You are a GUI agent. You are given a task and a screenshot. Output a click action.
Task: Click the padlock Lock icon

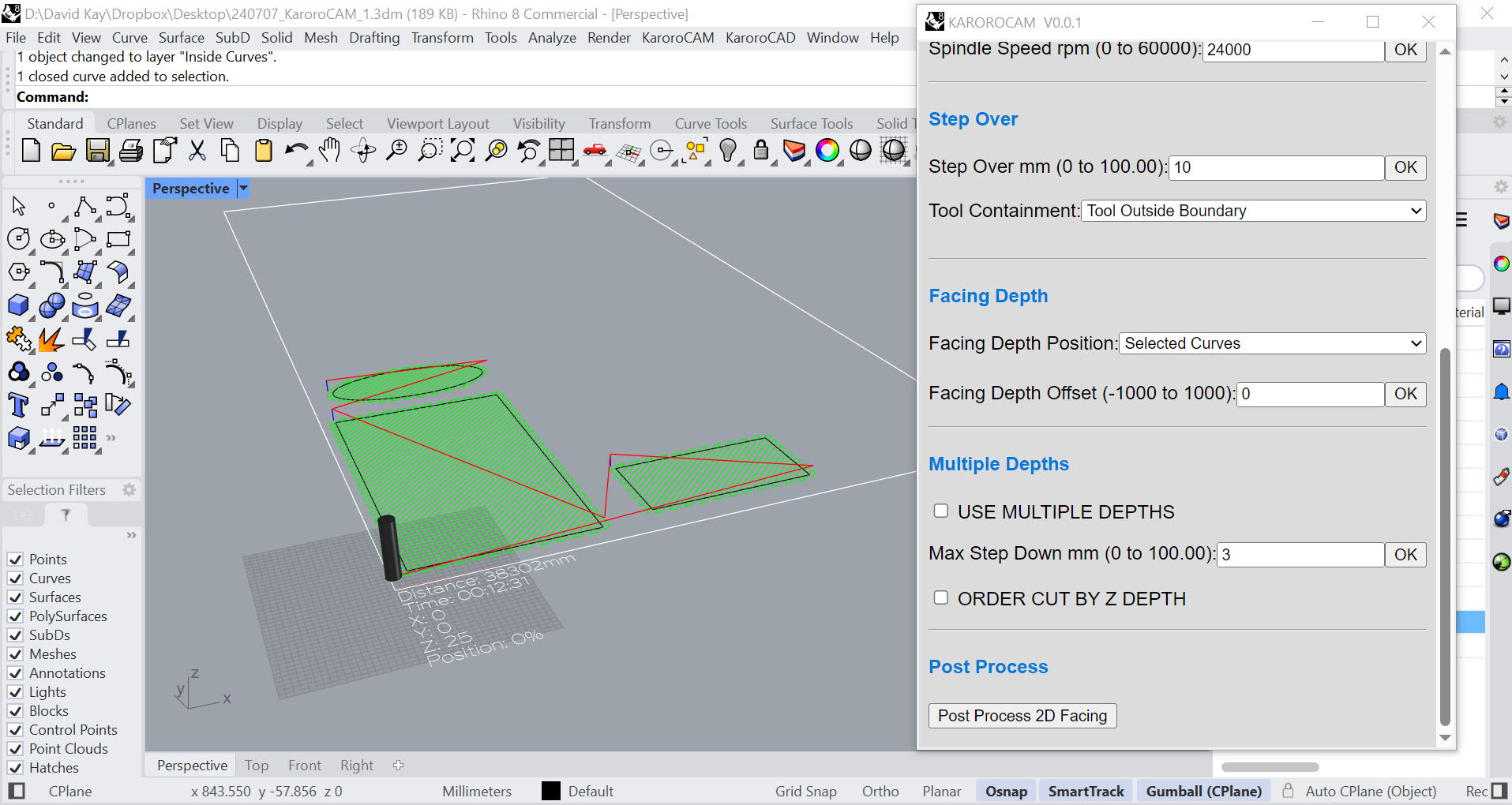coord(761,150)
